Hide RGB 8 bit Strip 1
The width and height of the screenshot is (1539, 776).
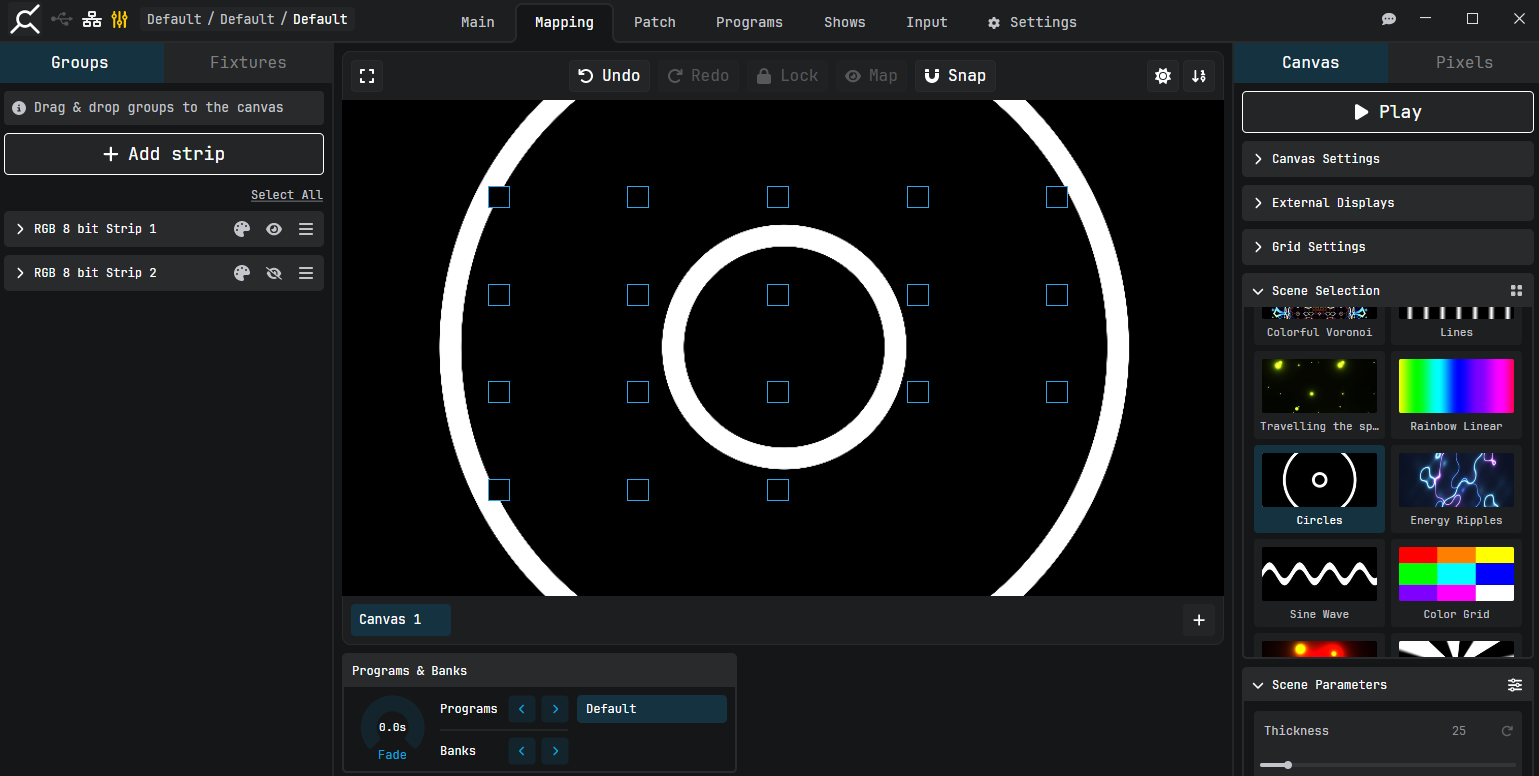tap(274, 229)
